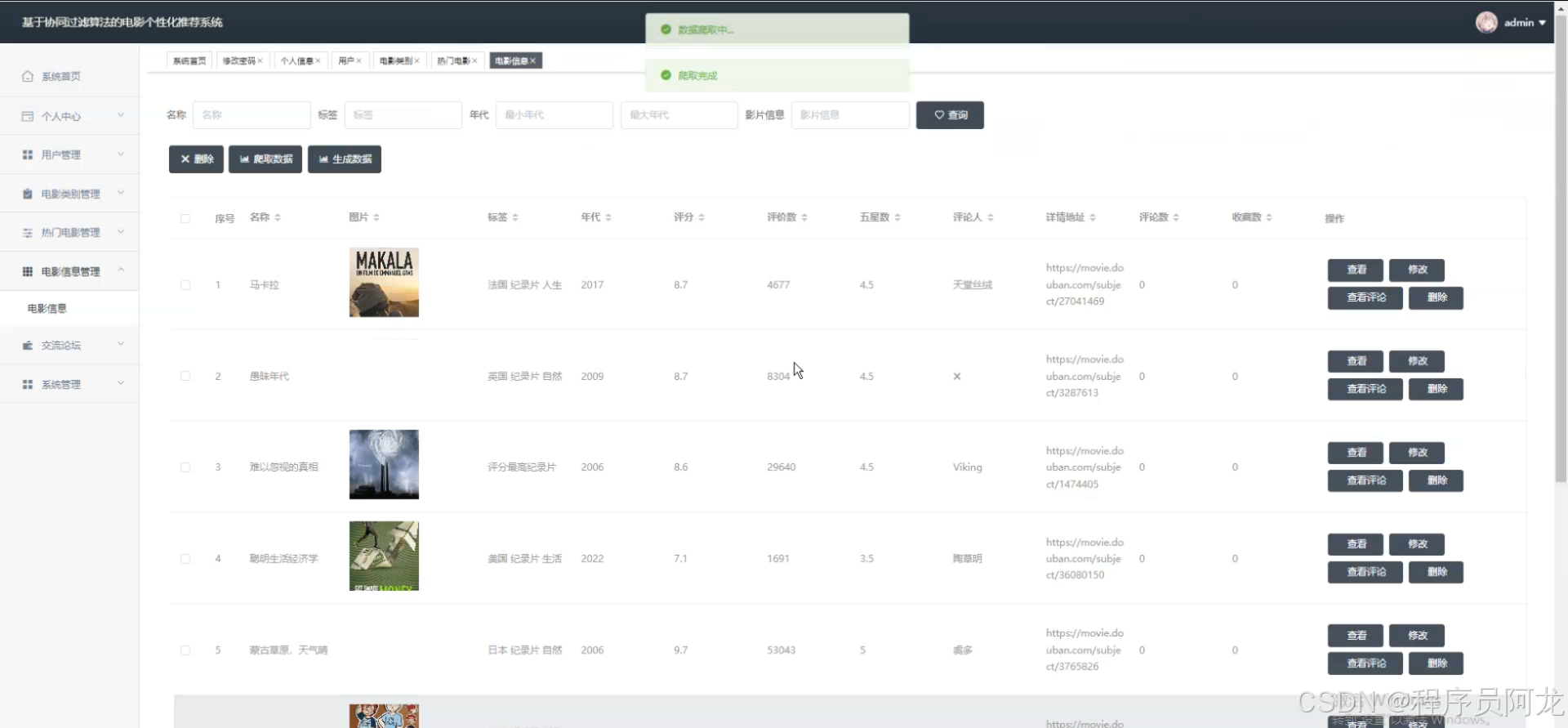Sort by the 评论人 column arrows
This screenshot has width=1568, height=728.
(991, 217)
